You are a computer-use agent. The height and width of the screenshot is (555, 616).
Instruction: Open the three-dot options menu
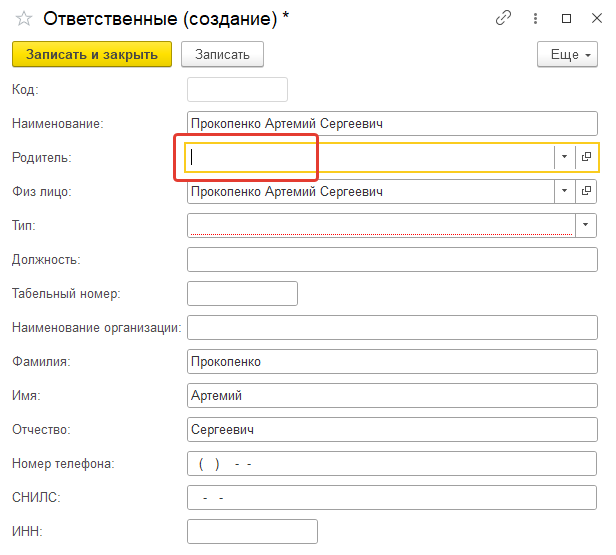pos(535,18)
